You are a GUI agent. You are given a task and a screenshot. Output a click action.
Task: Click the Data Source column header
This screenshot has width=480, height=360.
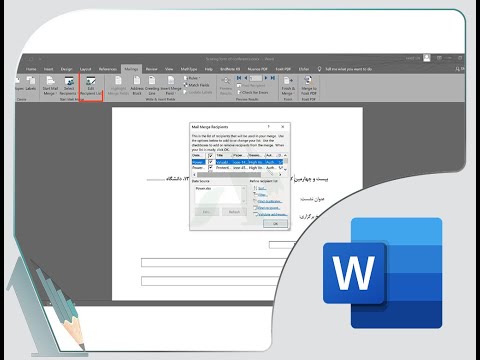click(199, 156)
